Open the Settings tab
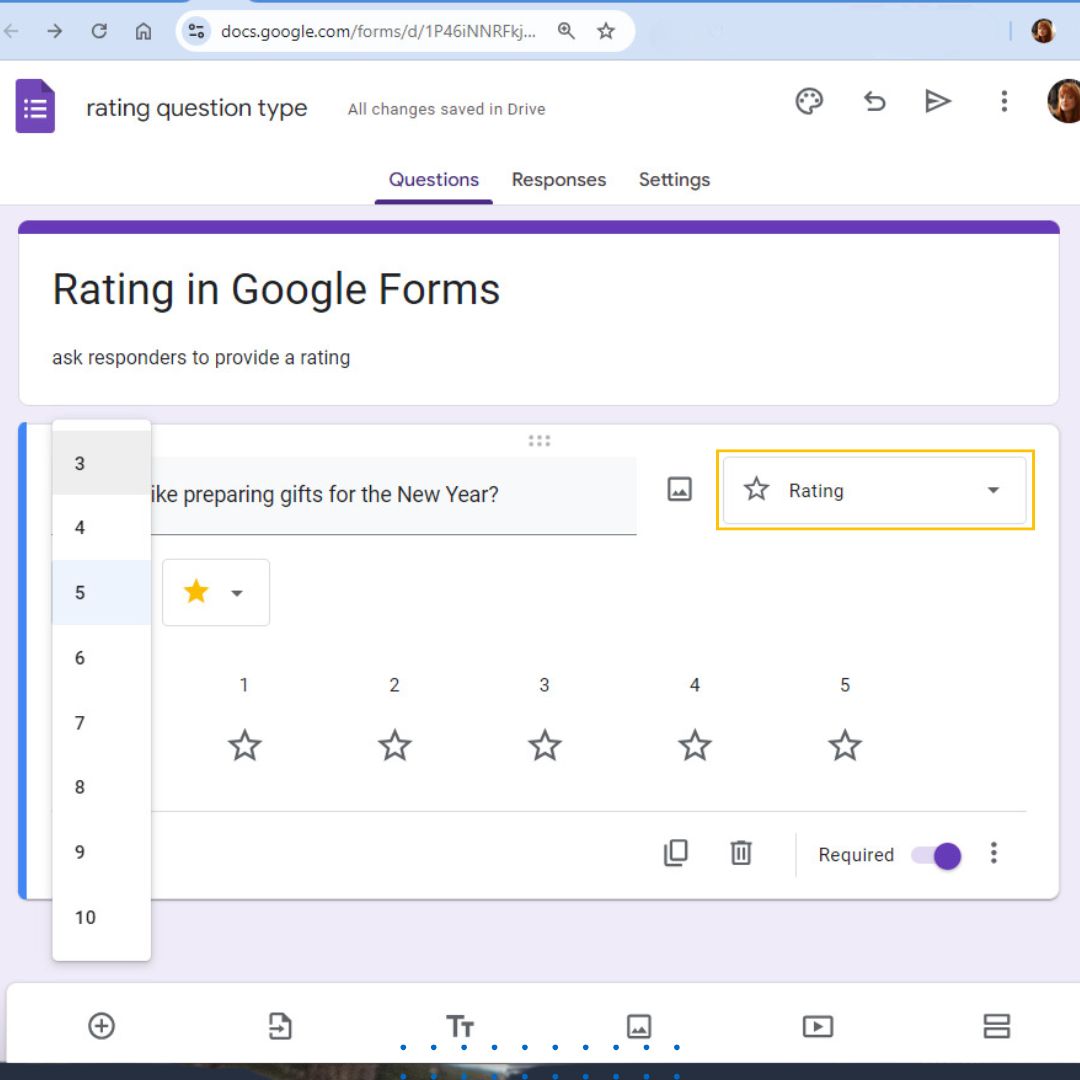This screenshot has width=1080, height=1080. (674, 180)
